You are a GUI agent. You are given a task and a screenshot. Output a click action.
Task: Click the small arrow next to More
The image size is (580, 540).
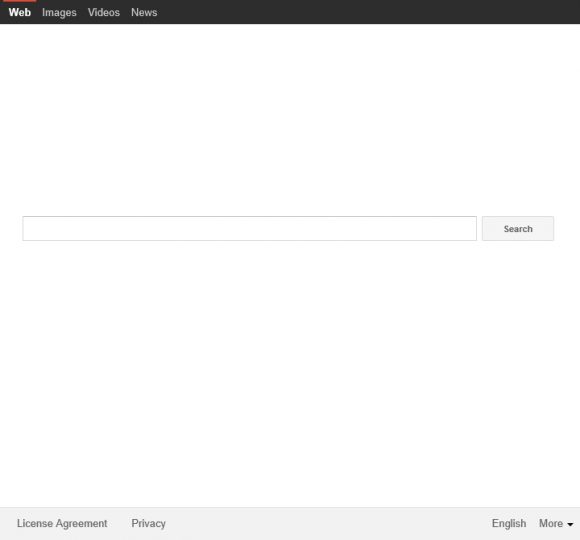tap(570, 524)
